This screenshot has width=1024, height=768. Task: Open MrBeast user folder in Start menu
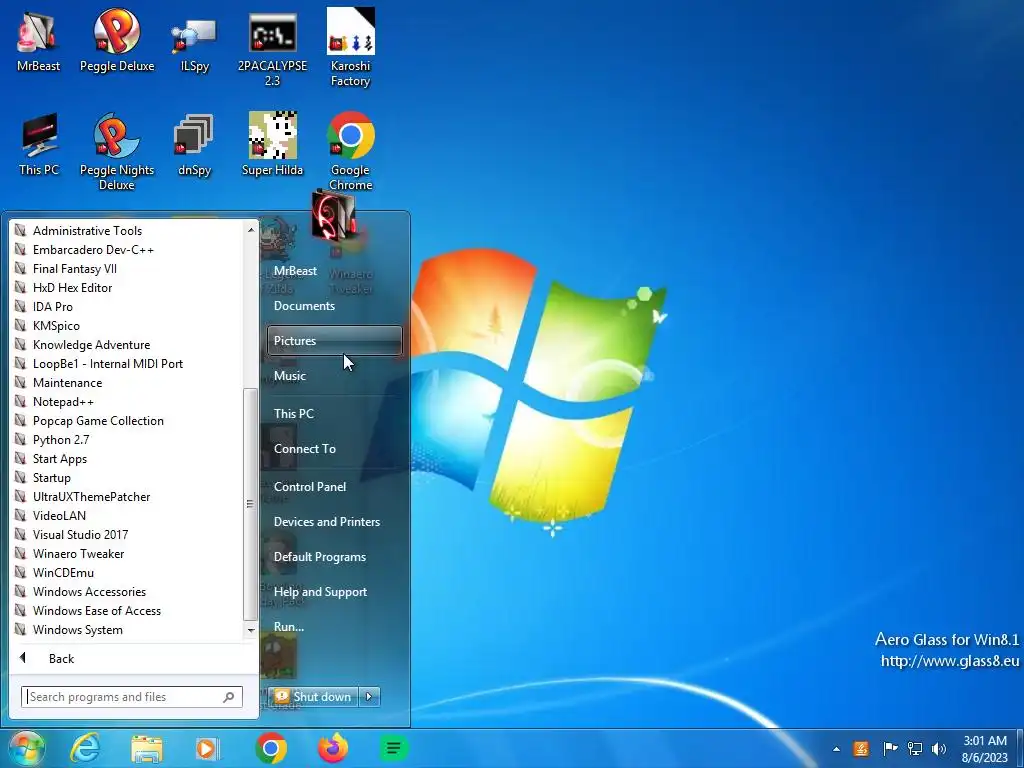(295, 270)
